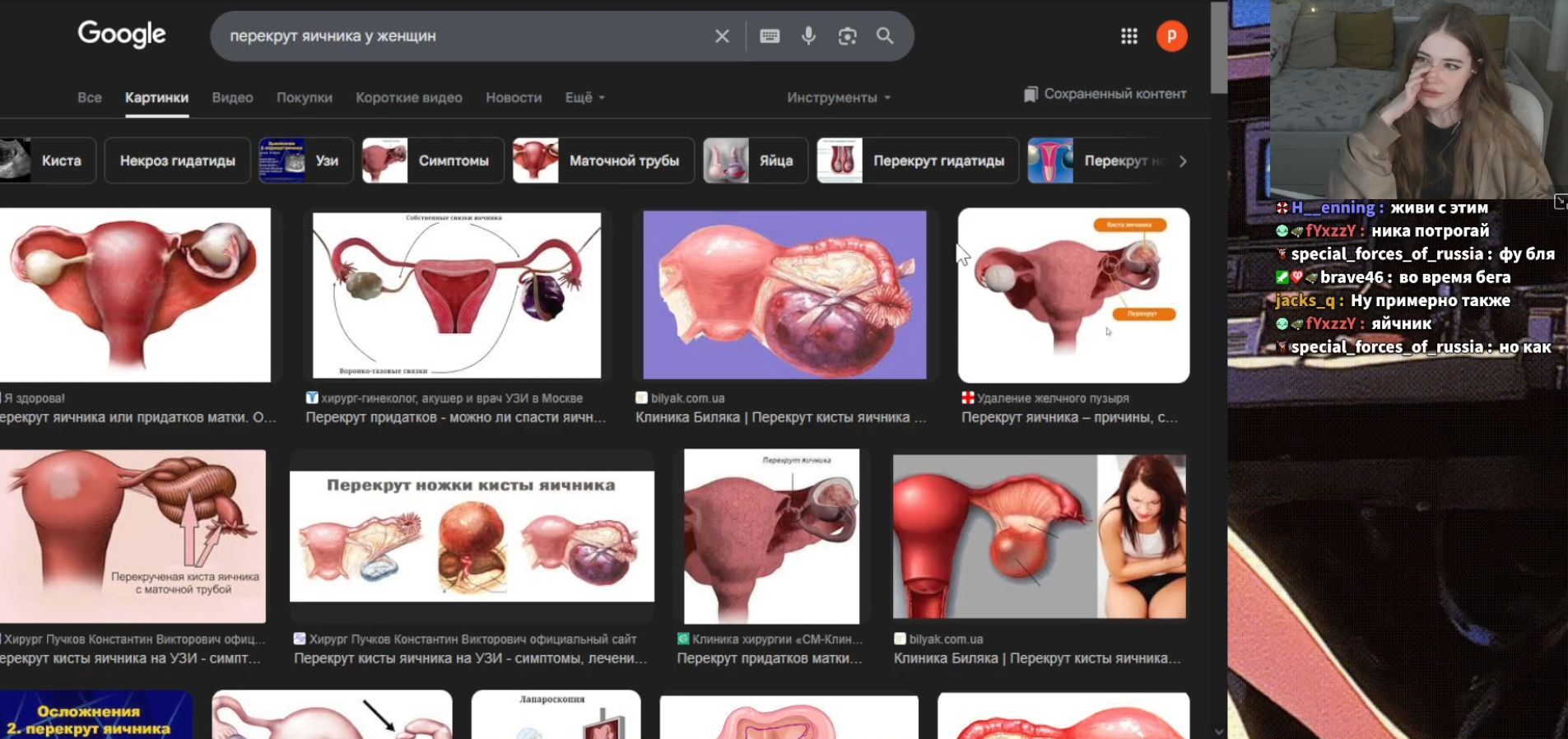This screenshot has width=1568, height=739.
Task: Open the СМ-Клиника image result thumbnail
Action: coord(771,536)
